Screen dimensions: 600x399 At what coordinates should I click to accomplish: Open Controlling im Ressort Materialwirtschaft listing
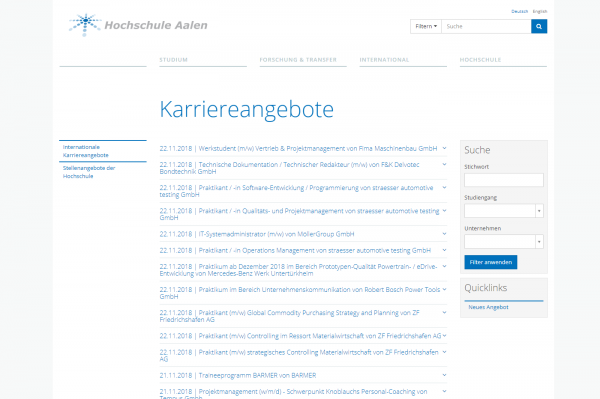pos(300,336)
